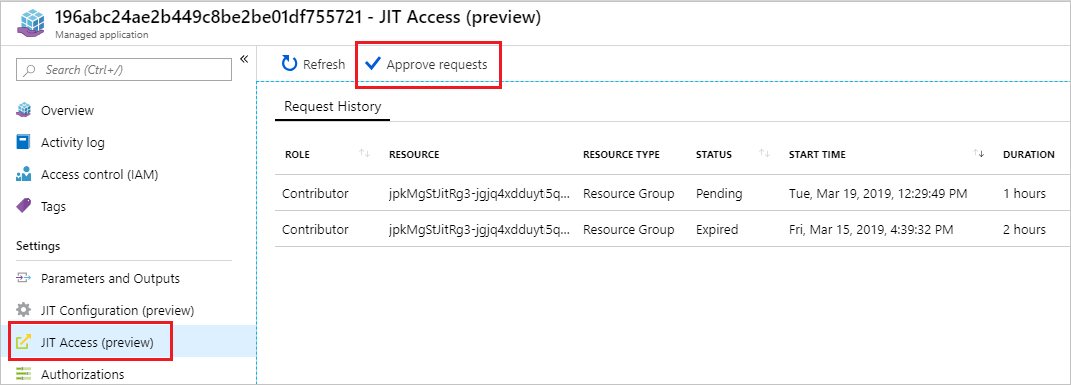Click the JIT Configuration gear icon
The height and width of the screenshot is (385, 1071).
[x=24, y=310]
